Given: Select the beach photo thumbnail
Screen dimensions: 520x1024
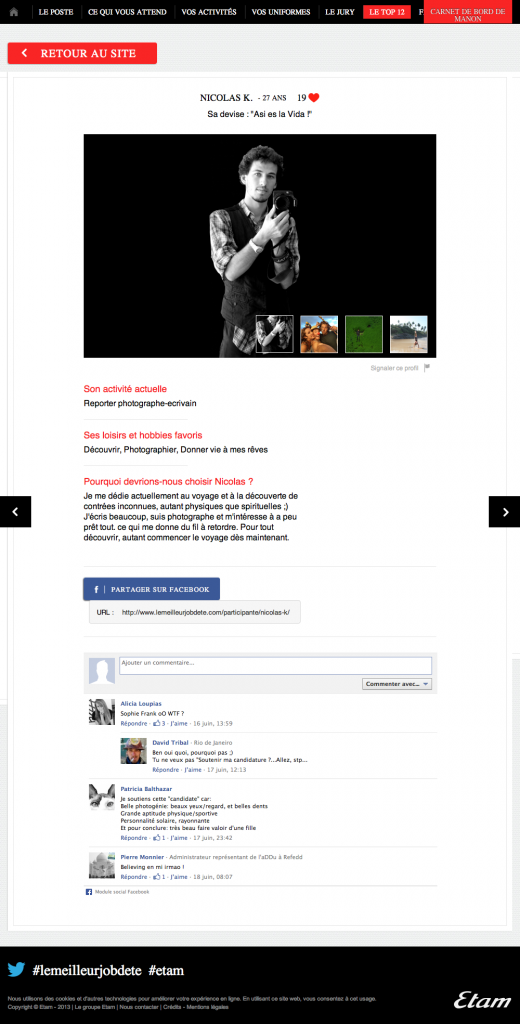Looking at the screenshot, I should click(408, 334).
